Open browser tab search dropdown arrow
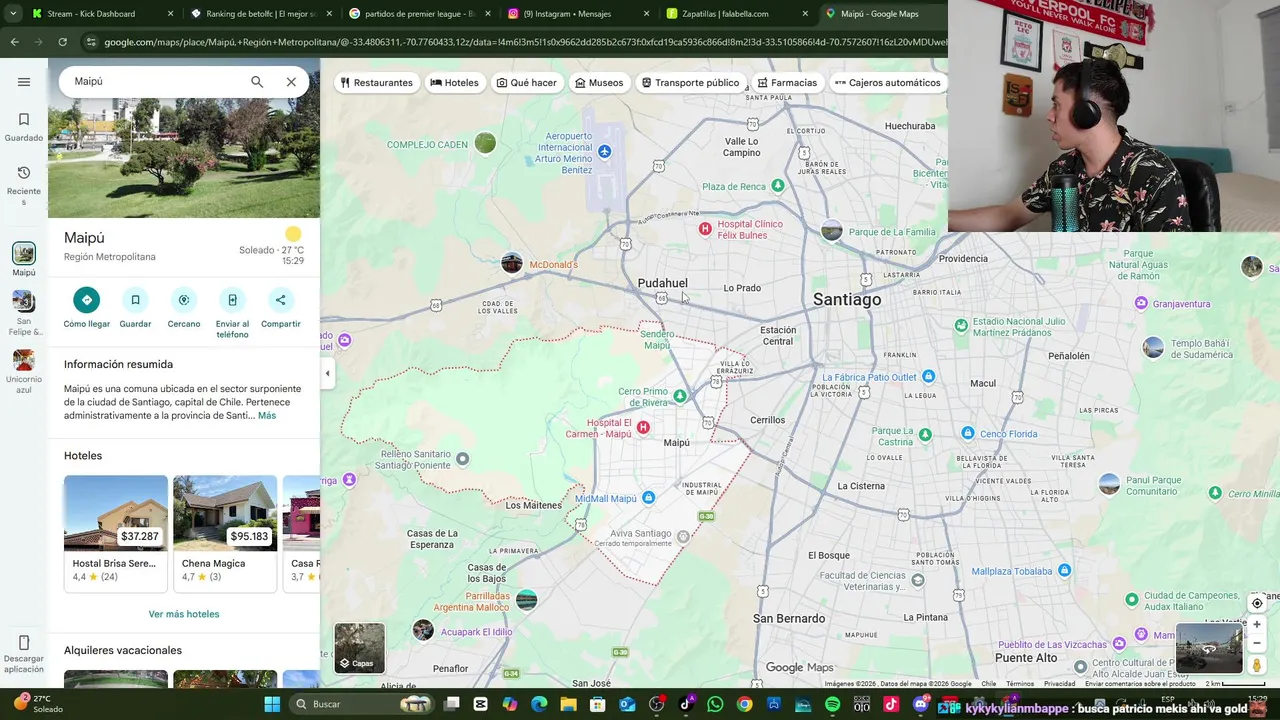This screenshot has height=720, width=1280. [x=12, y=14]
